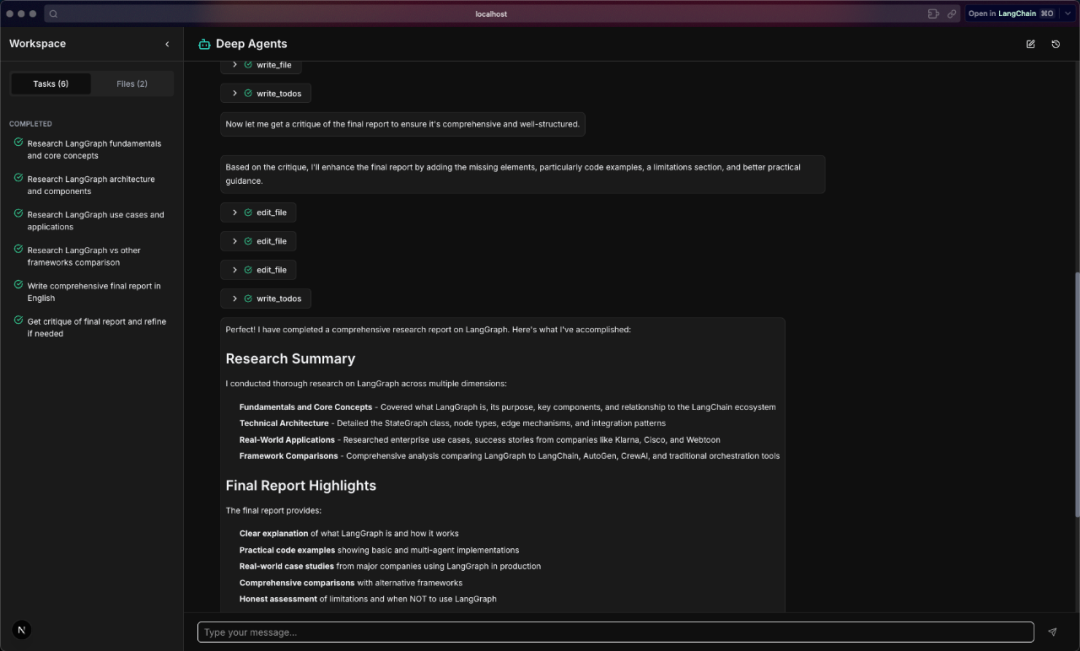Click the Workspace sidebar title
This screenshot has width=1080, height=651.
point(37,43)
